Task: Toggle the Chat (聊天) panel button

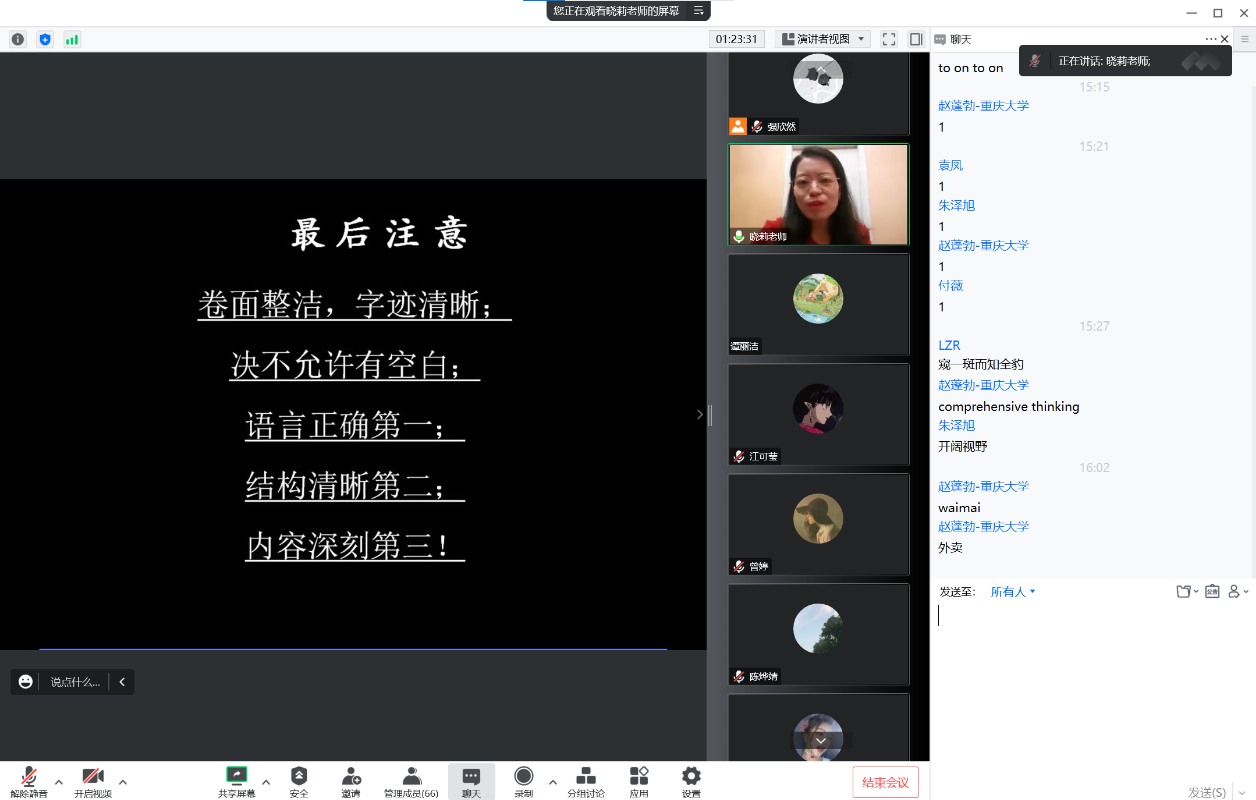Action: (x=471, y=780)
